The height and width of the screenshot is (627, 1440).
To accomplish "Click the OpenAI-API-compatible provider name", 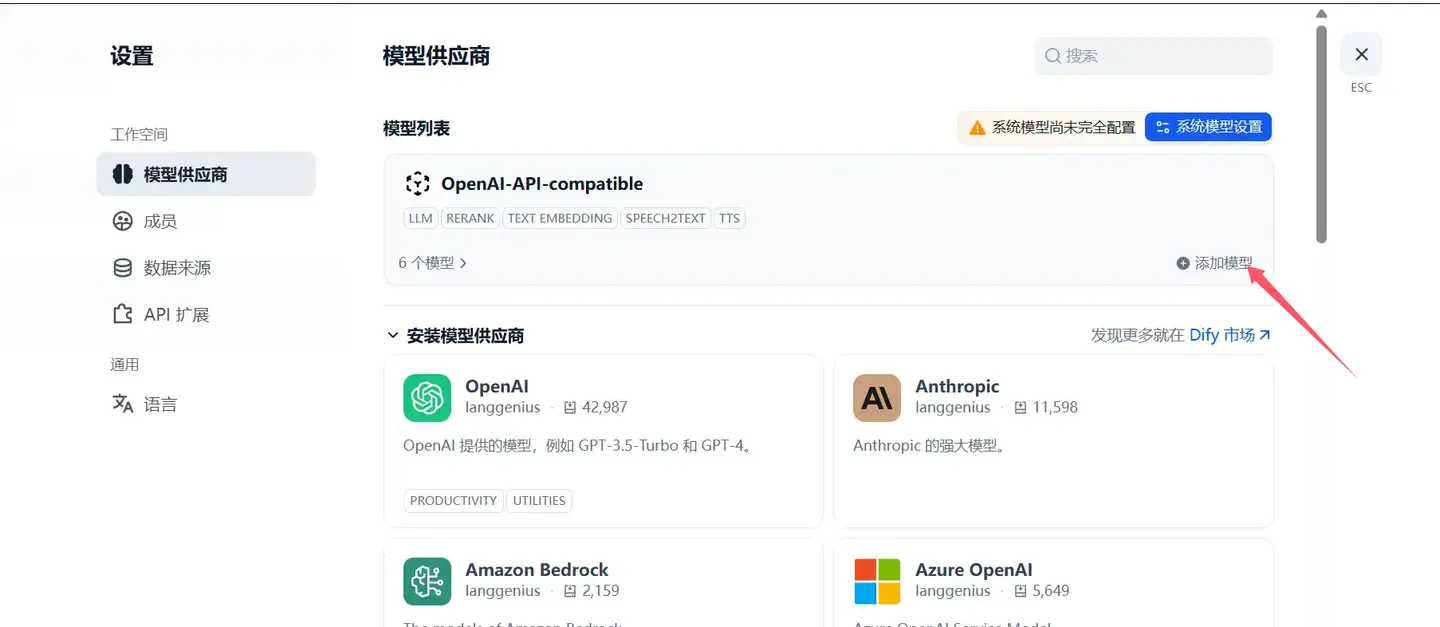I will [x=542, y=184].
